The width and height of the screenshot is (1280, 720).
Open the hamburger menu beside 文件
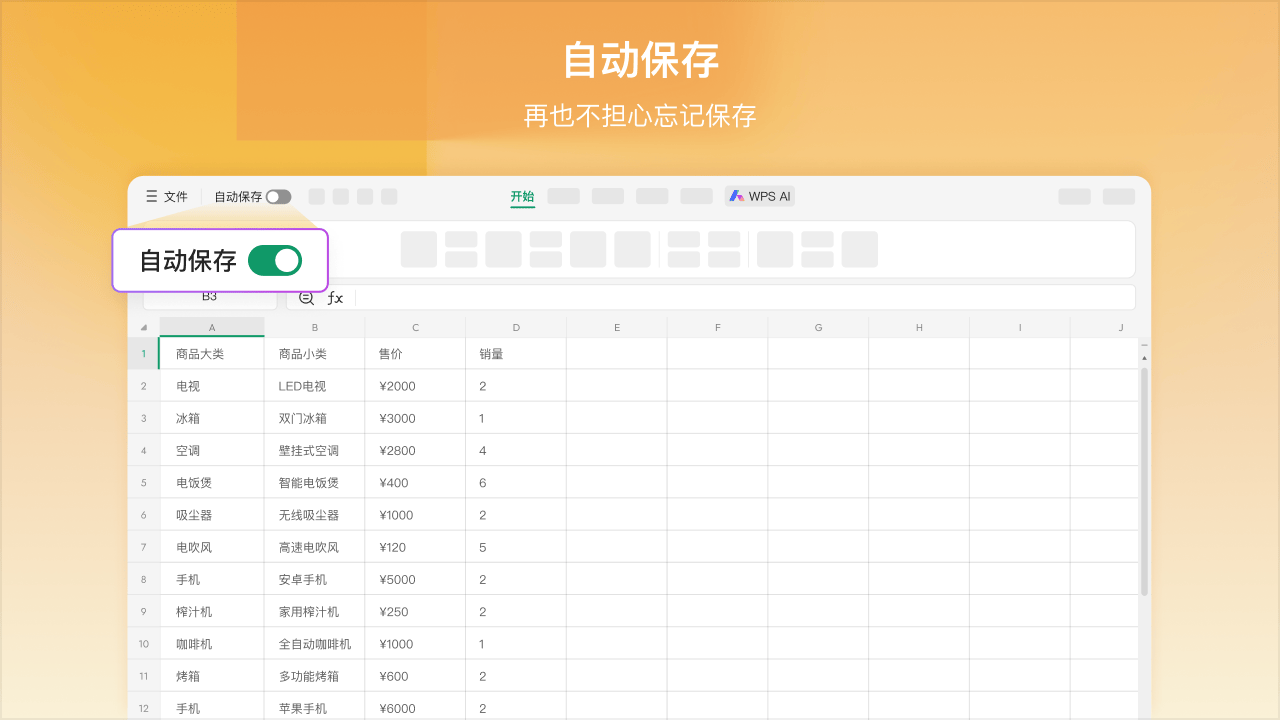pos(150,196)
